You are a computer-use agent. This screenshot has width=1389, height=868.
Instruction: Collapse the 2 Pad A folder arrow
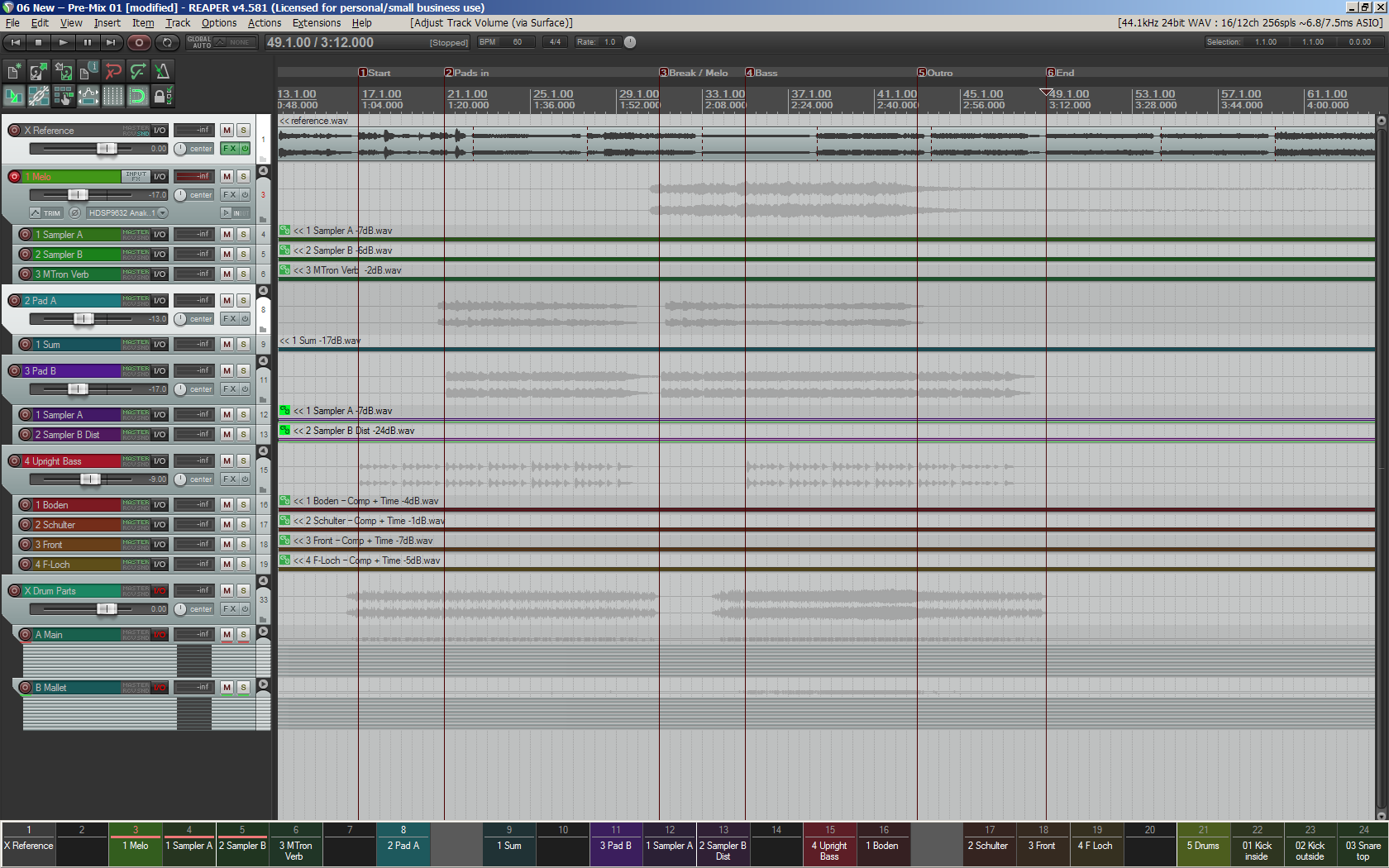(263, 291)
